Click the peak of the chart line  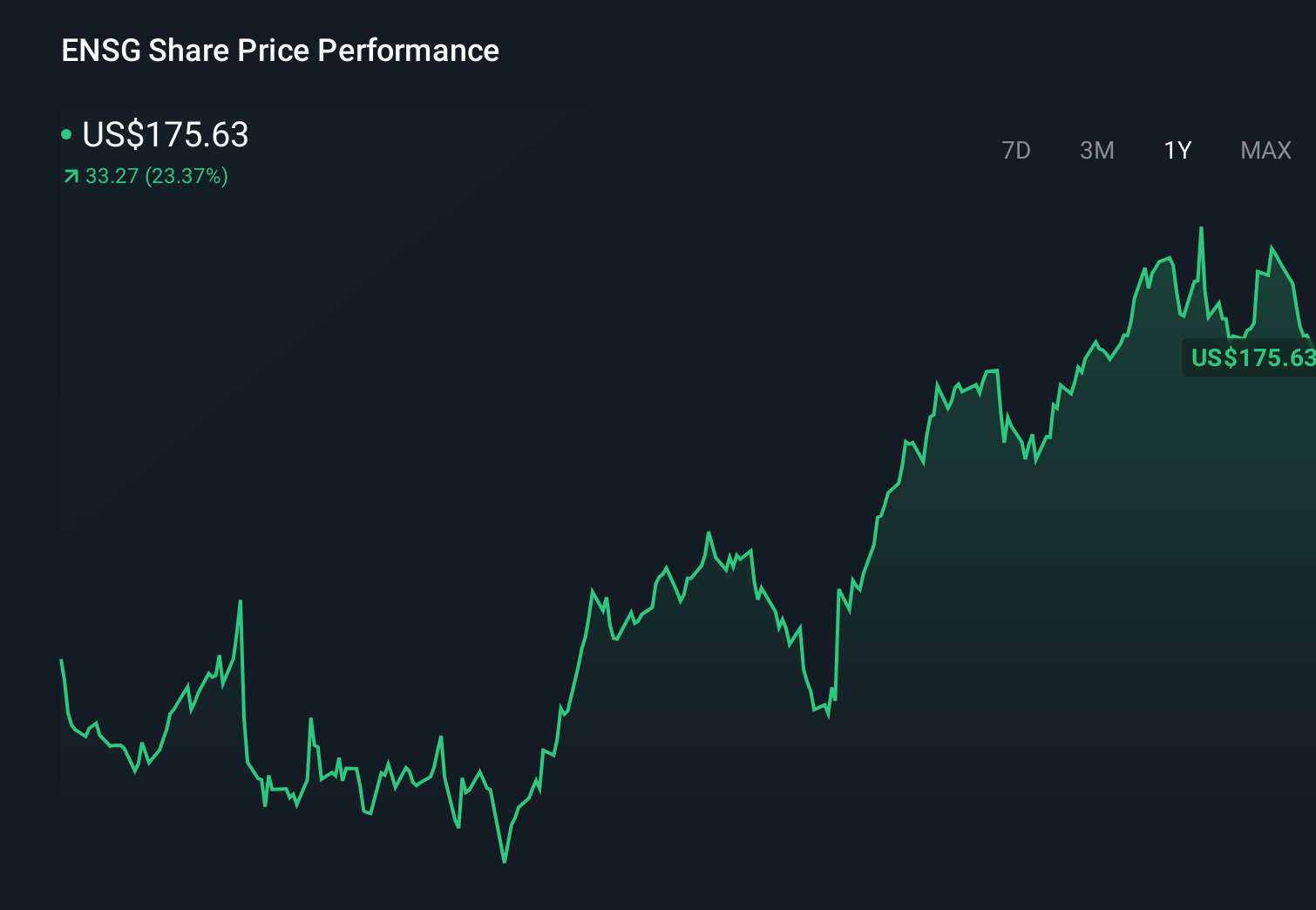click(1201, 228)
